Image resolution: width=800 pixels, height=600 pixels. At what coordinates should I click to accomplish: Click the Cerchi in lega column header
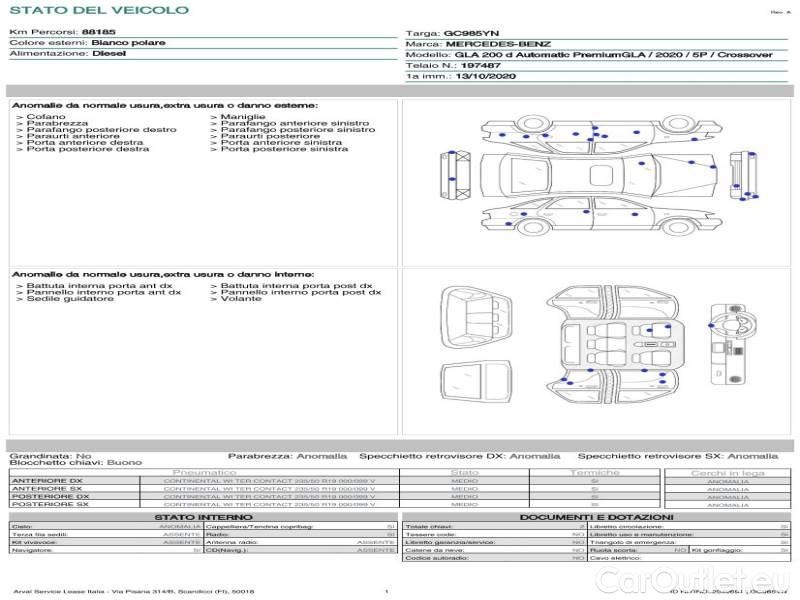click(x=727, y=472)
